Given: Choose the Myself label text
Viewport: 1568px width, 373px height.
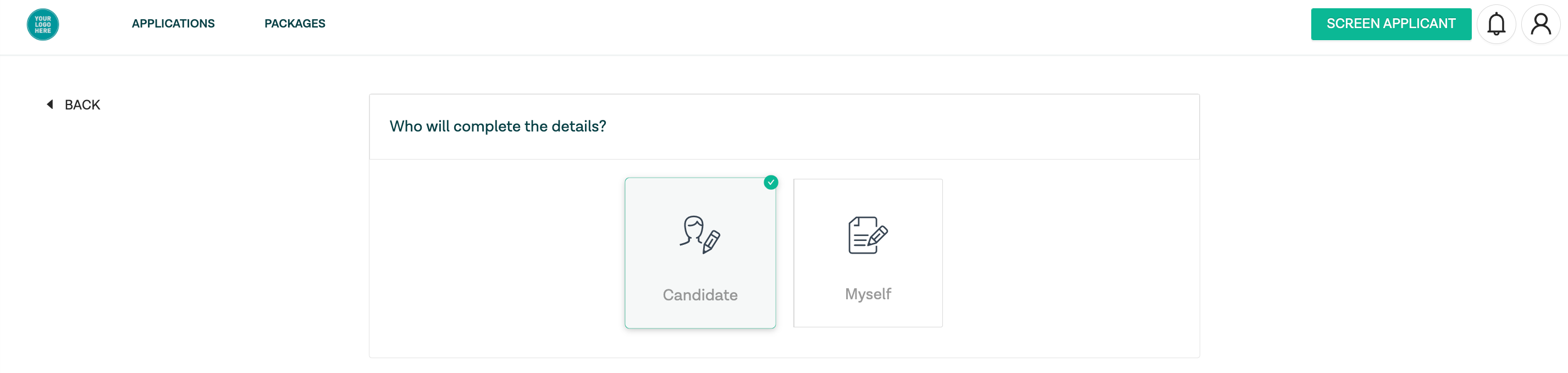Looking at the screenshot, I should (868, 294).
